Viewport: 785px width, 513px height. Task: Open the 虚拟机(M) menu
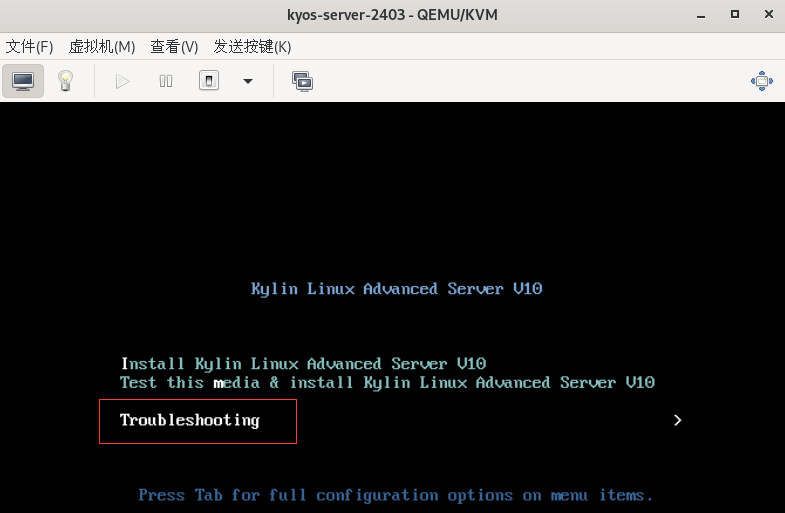pos(102,47)
